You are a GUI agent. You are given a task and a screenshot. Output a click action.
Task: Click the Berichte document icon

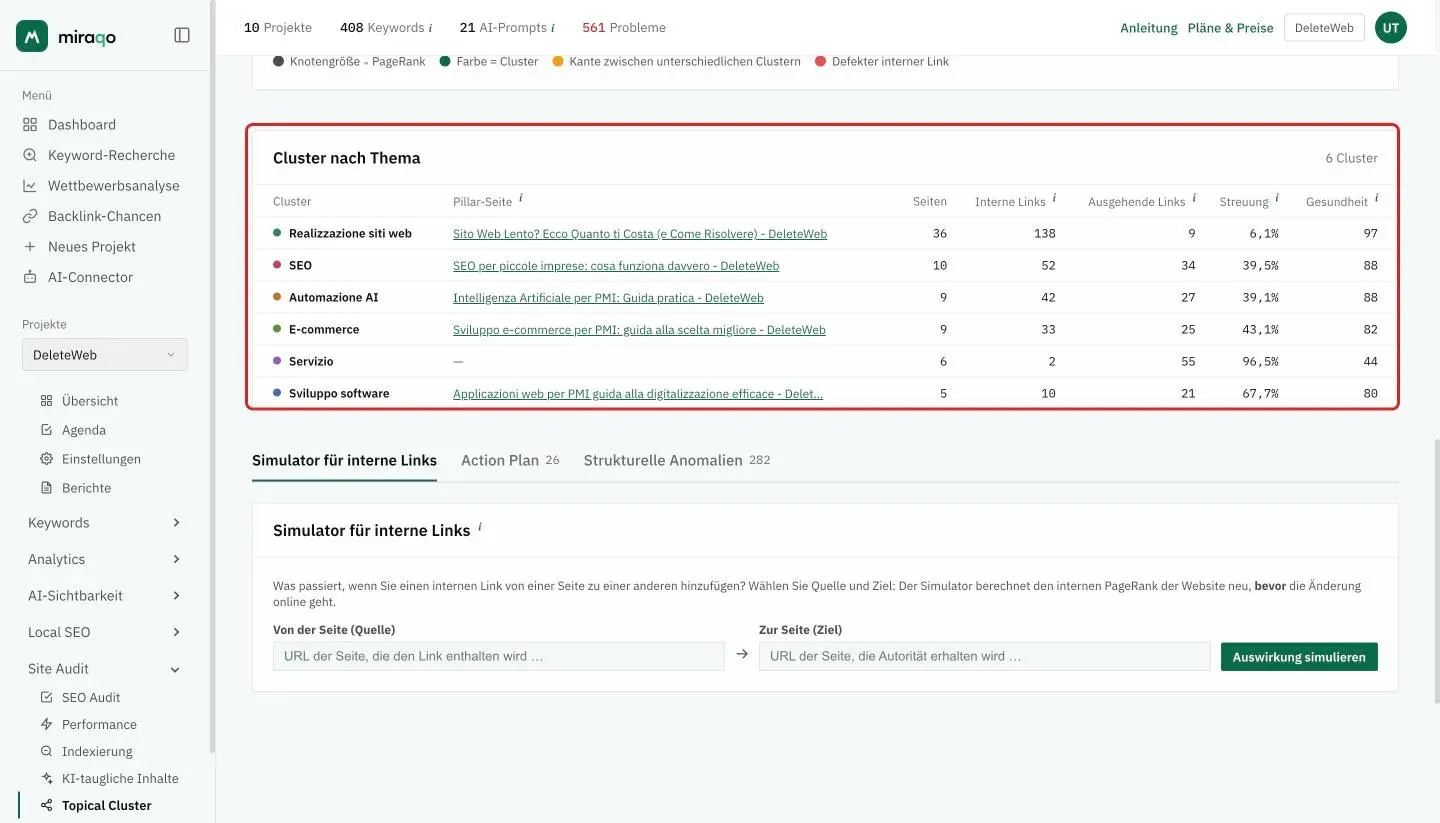pyautogui.click(x=46, y=488)
